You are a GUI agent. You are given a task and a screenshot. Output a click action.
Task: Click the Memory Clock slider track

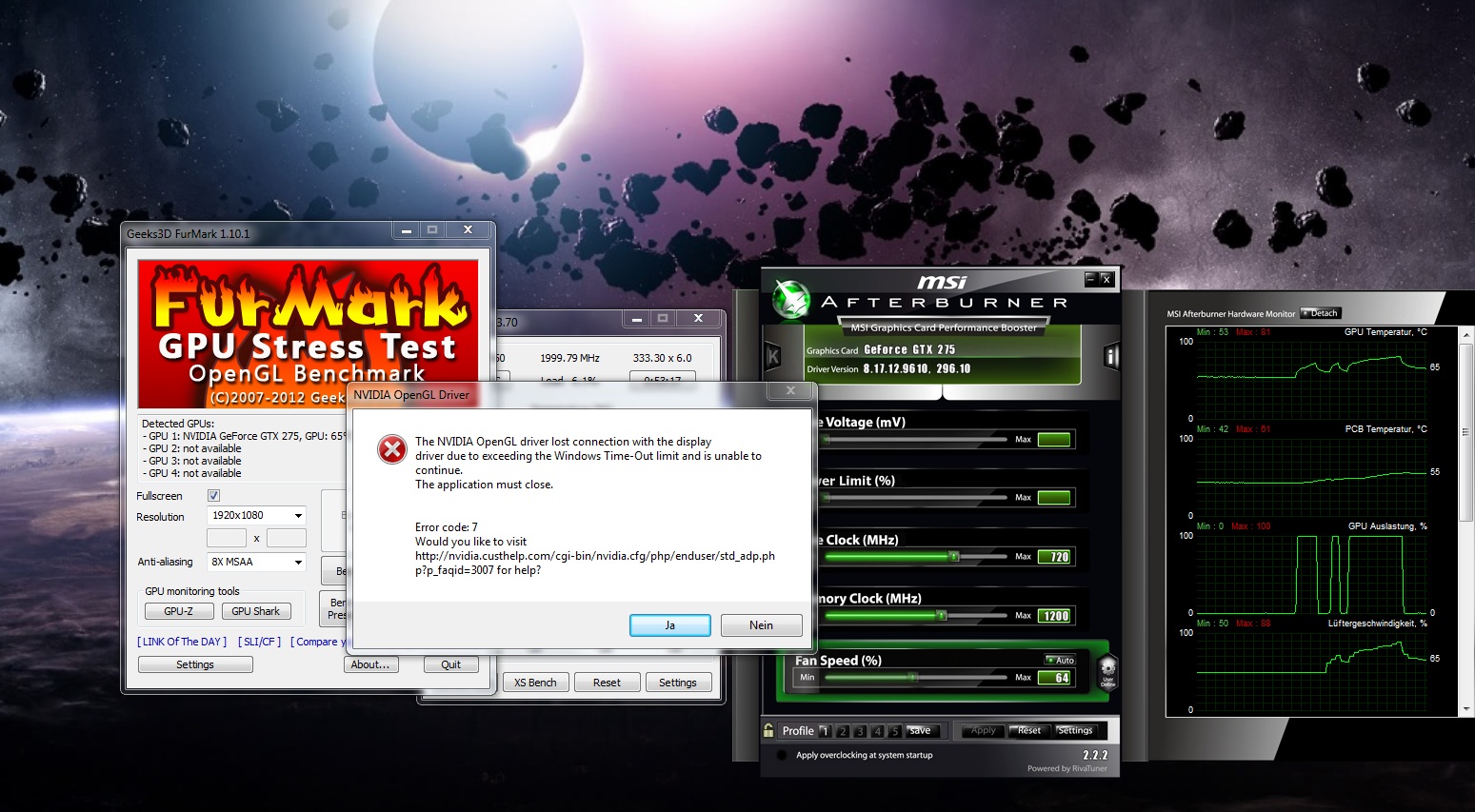915,616
